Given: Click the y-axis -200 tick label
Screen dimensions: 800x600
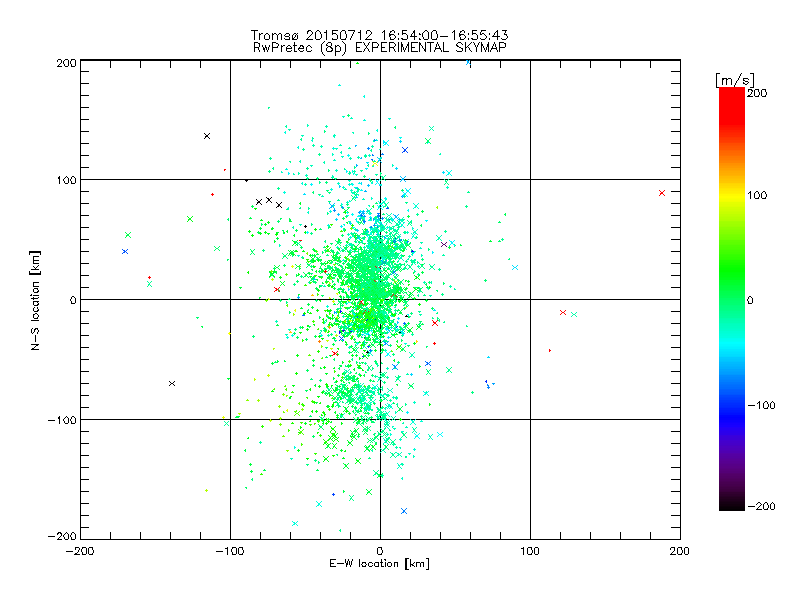Looking at the screenshot, I should click(62, 536).
